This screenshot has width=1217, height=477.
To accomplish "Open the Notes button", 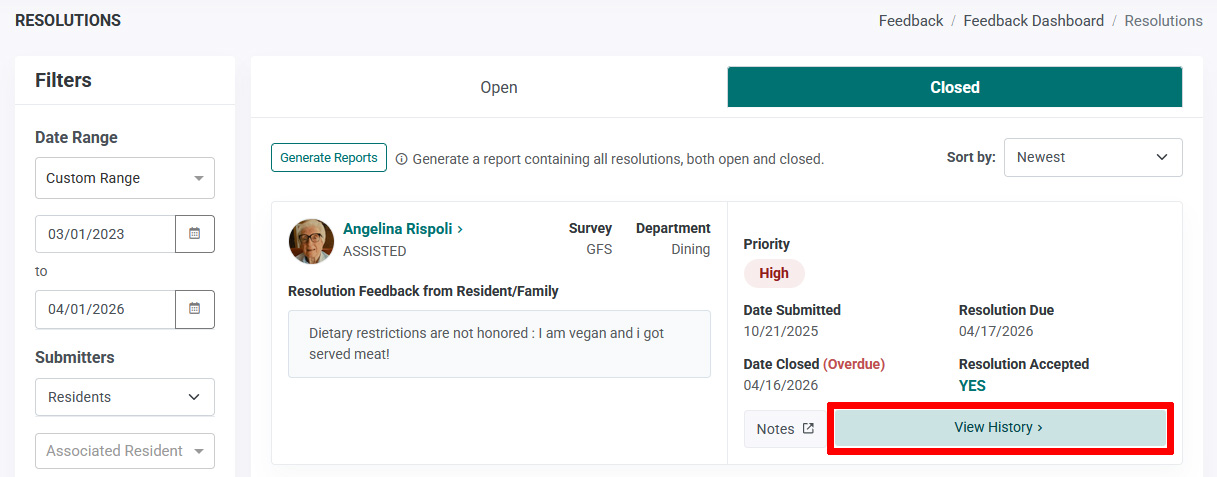I will pyautogui.click(x=786, y=429).
